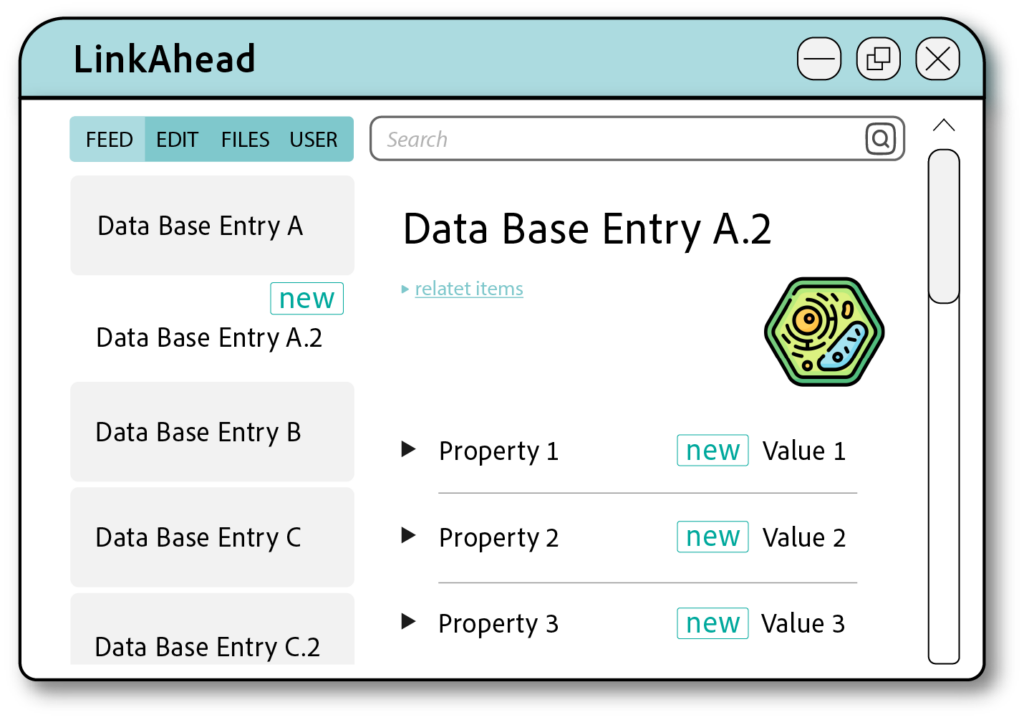Expand Property 3 disclosure triangle
This screenshot has height=720, width=1024.
click(x=408, y=622)
